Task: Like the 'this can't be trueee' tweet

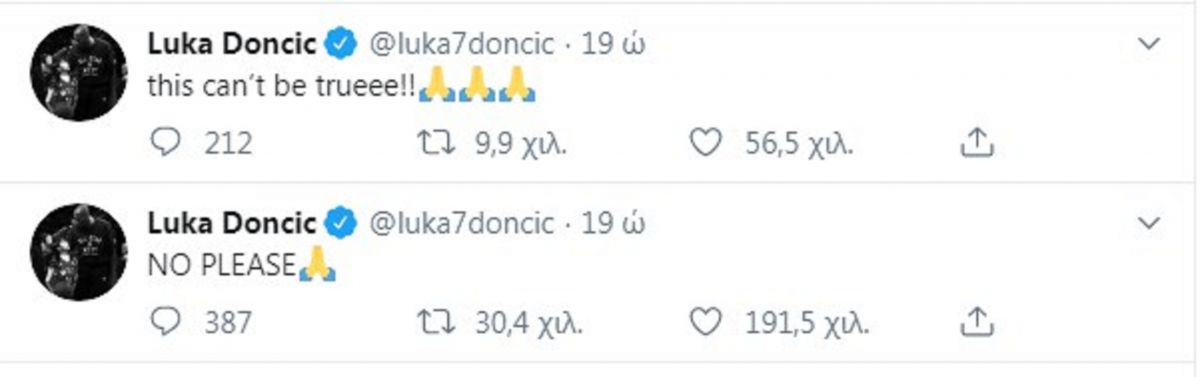Action: point(706,144)
